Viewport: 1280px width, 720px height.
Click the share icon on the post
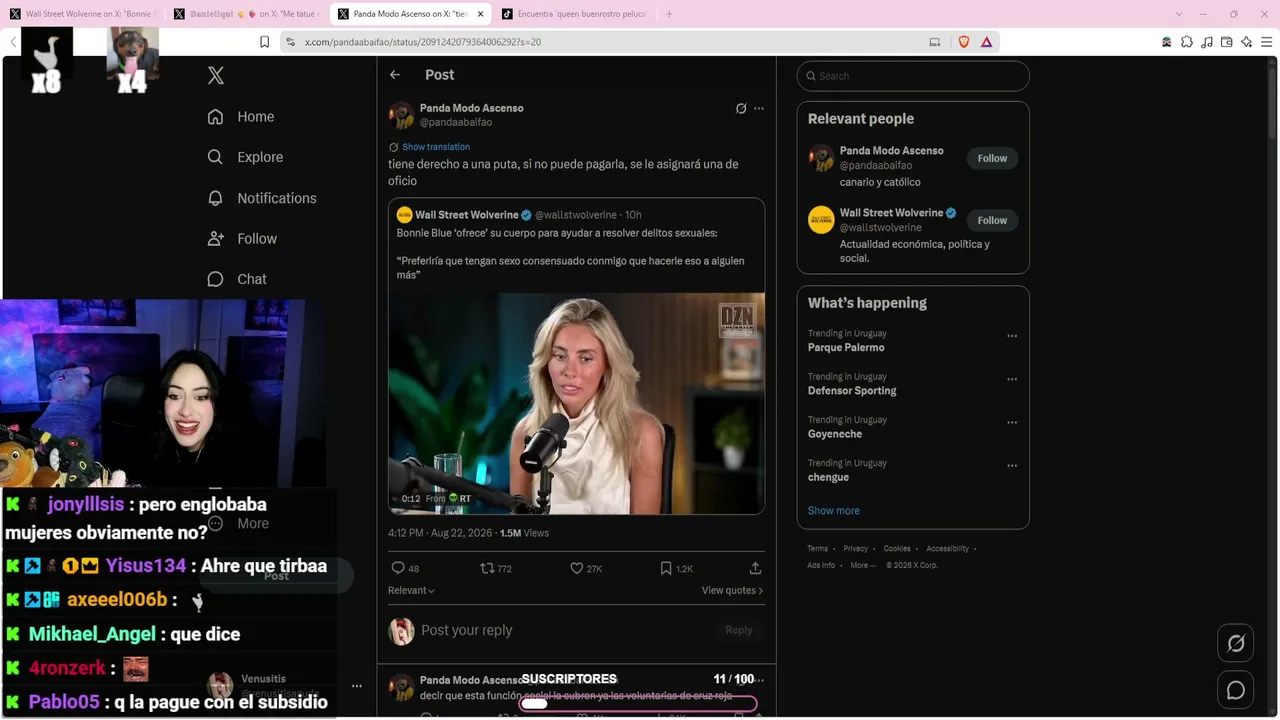(x=755, y=568)
